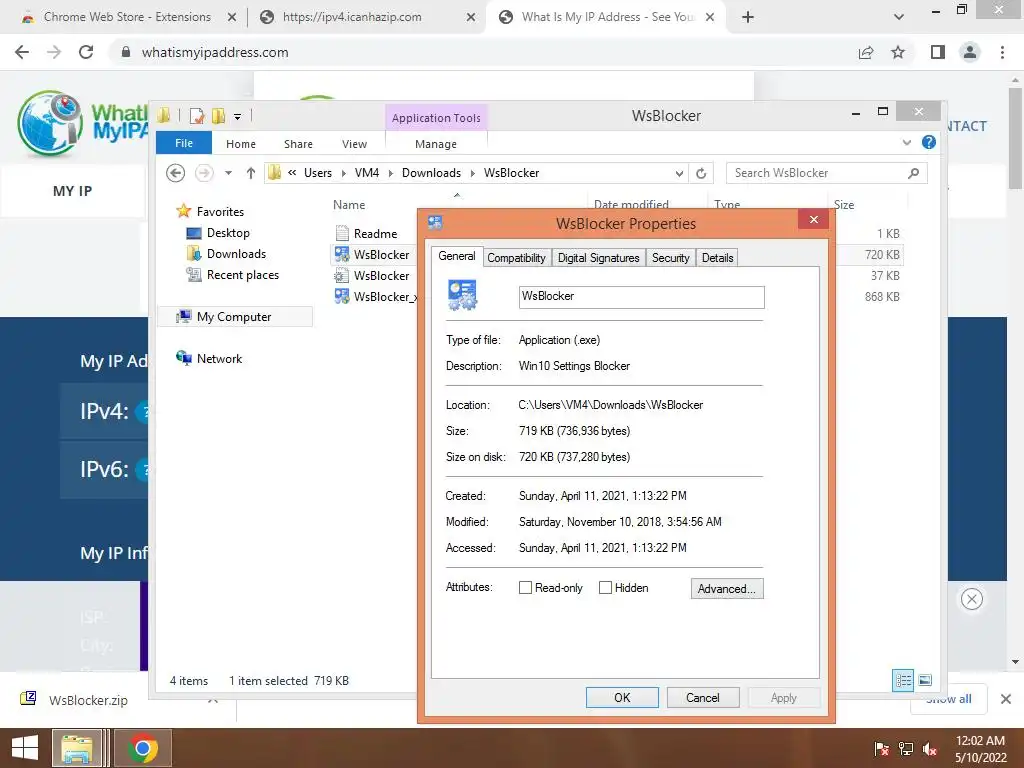1024x768 pixels.
Task: Open Windows Start menu
Action: [x=25, y=748]
